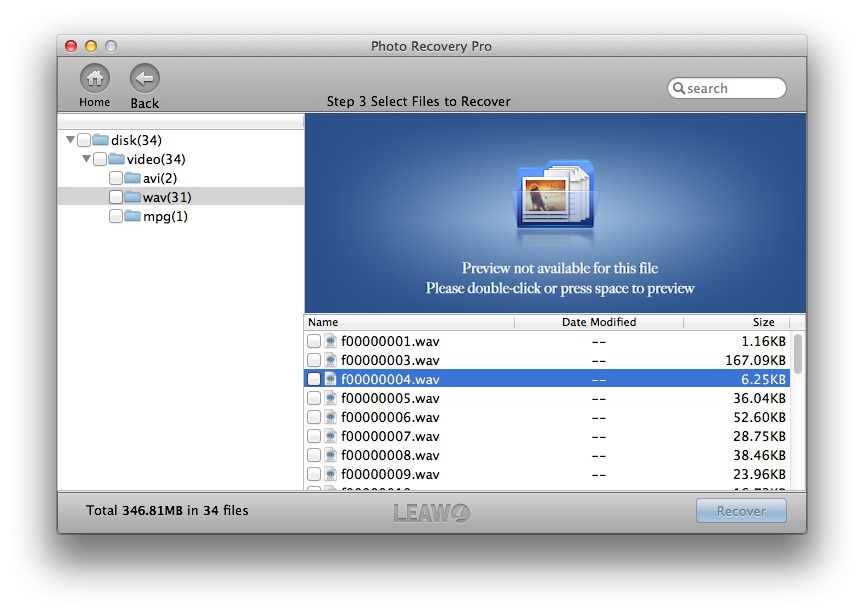
Task: Collapse the disk(34) tree node
Action: (70, 140)
